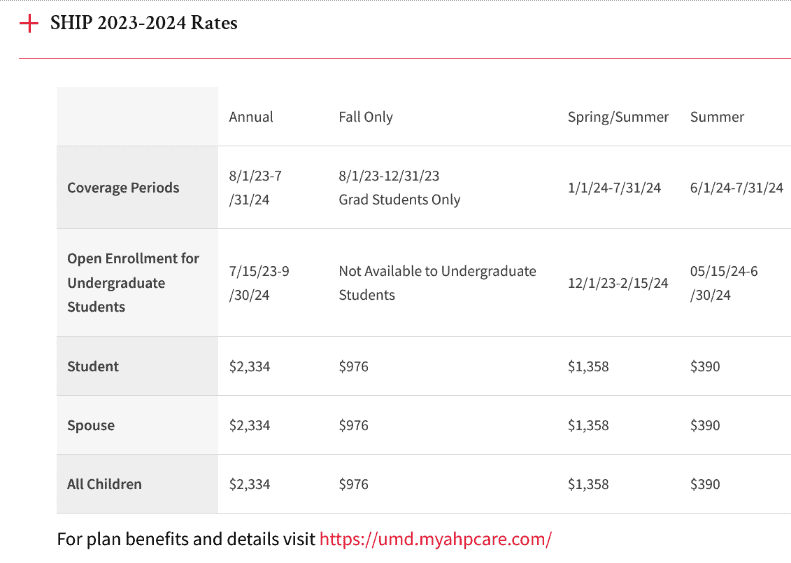Collapse the SHIP 2023-2024 Rates section
The width and height of the screenshot is (791, 563).
pyautogui.click(x=144, y=23)
